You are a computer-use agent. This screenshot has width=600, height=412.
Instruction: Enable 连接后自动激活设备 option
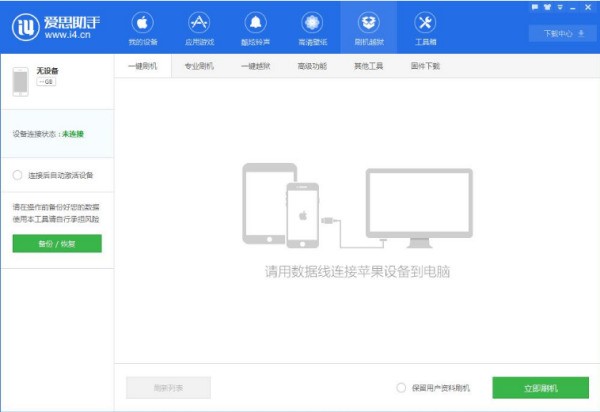(18, 175)
